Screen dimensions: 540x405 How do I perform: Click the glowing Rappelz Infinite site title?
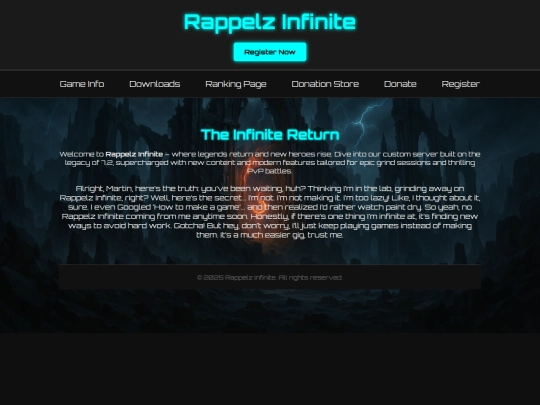(270, 22)
